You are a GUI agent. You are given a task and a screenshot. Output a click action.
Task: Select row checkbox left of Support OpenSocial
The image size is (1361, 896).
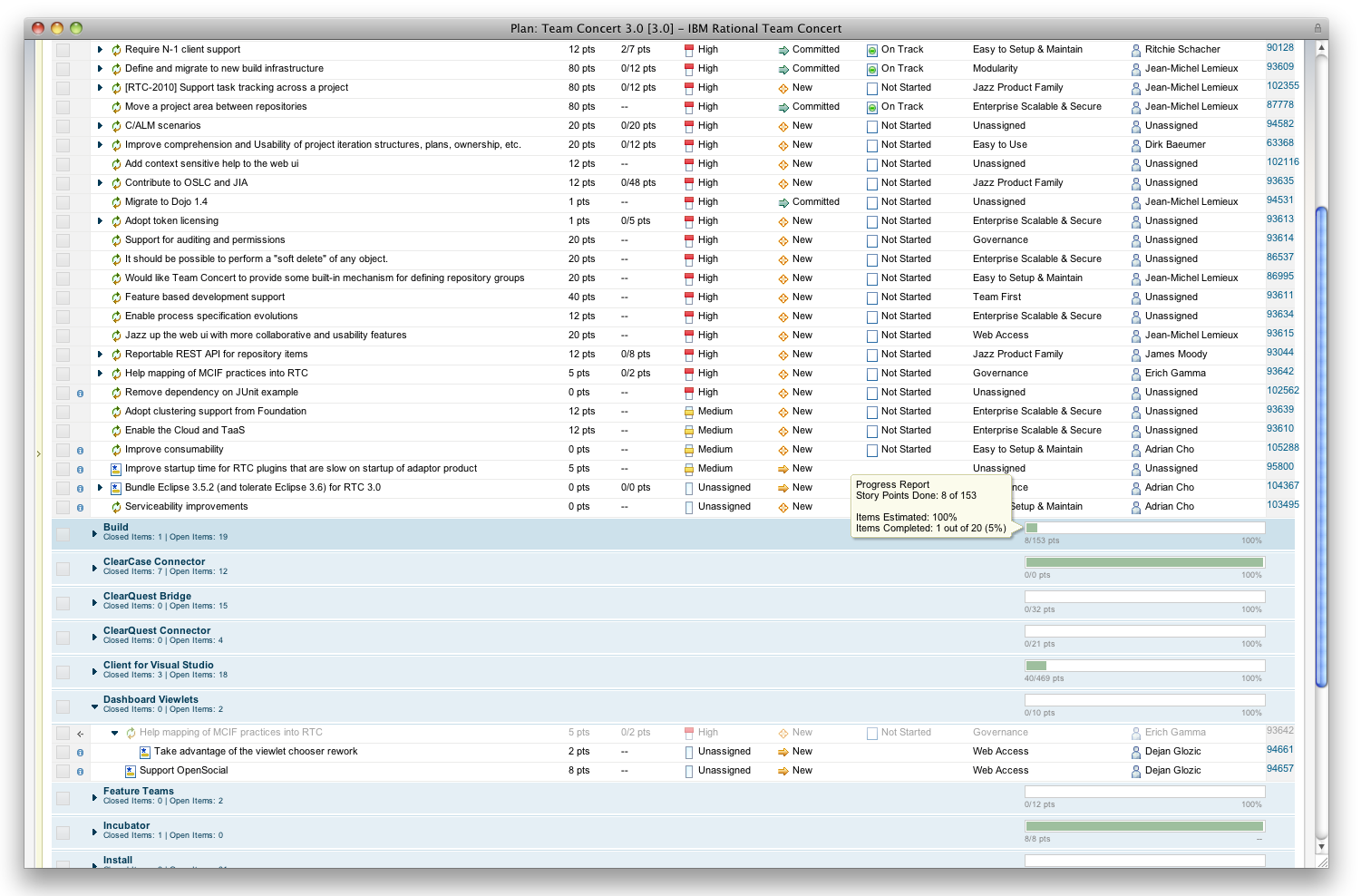coord(63,771)
